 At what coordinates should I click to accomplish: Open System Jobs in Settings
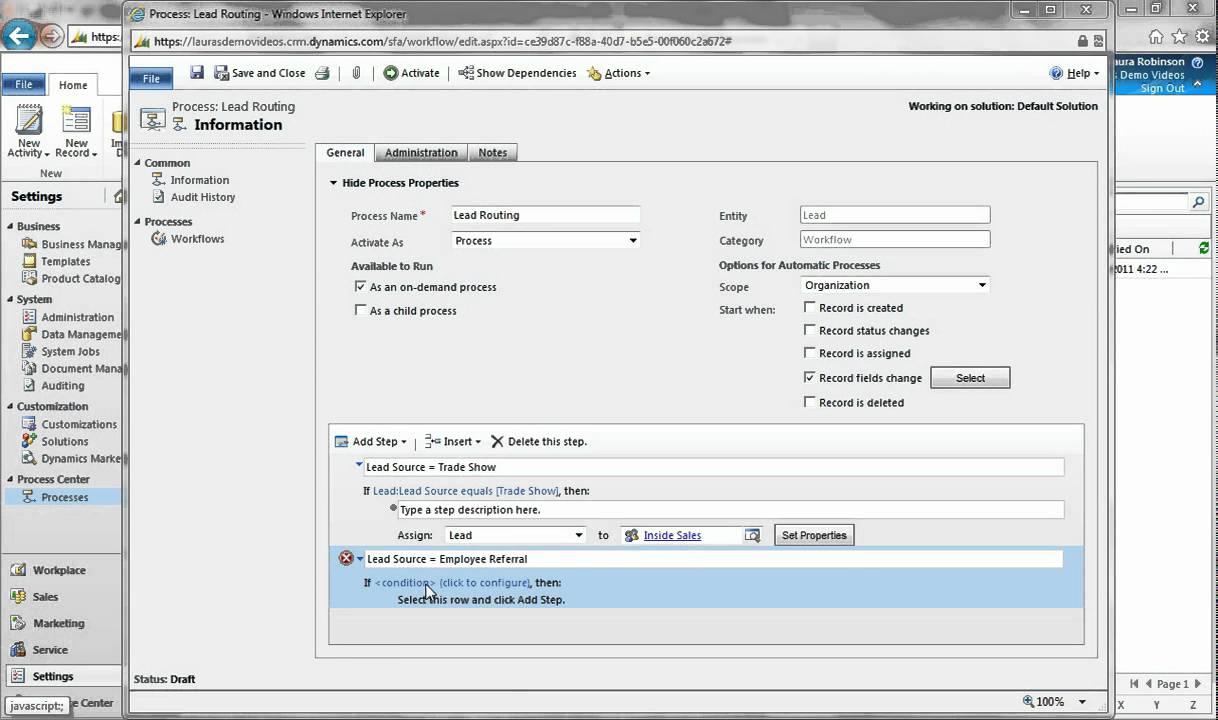point(70,351)
